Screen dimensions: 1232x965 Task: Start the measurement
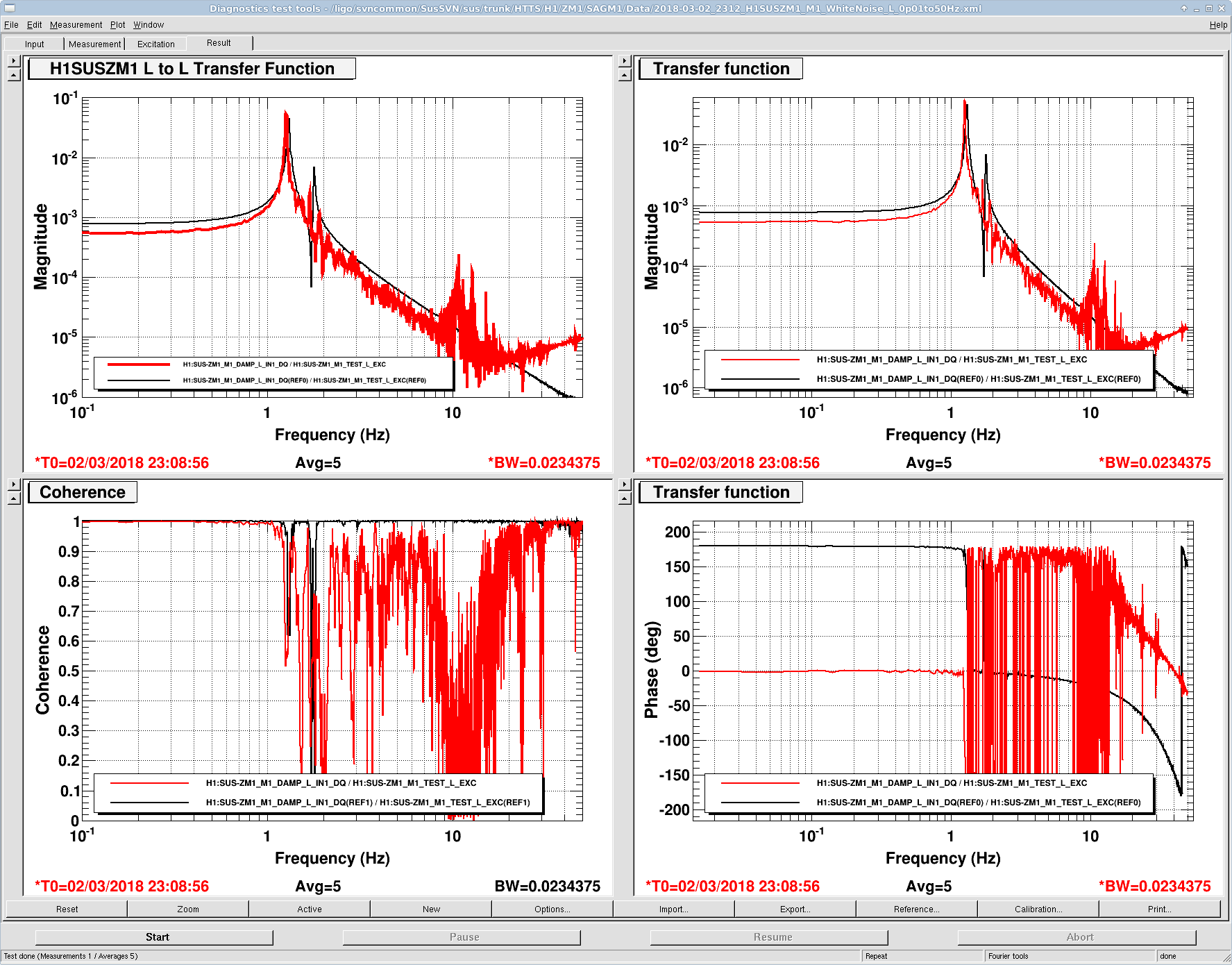(154, 937)
